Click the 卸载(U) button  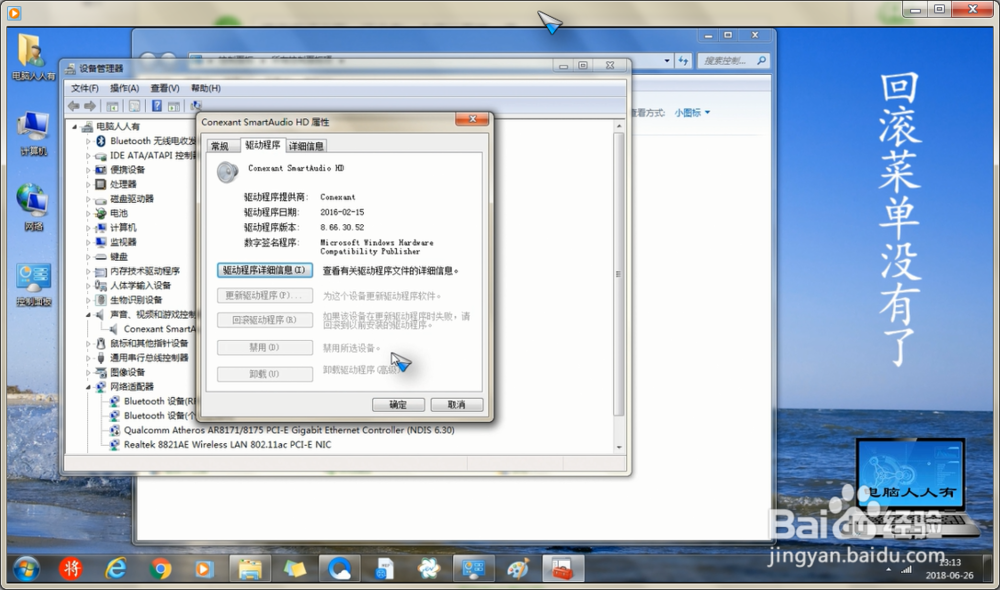tap(265, 374)
